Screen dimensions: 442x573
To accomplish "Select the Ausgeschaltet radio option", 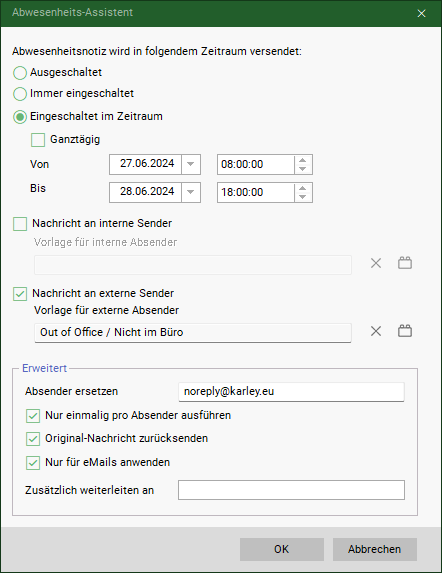I will coord(20,73).
